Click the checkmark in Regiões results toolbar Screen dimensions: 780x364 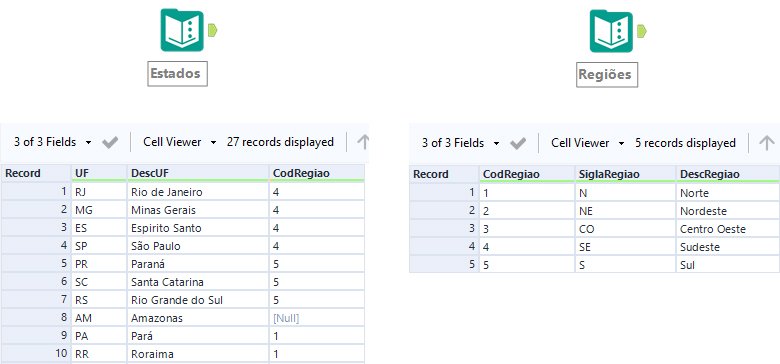(x=518, y=144)
